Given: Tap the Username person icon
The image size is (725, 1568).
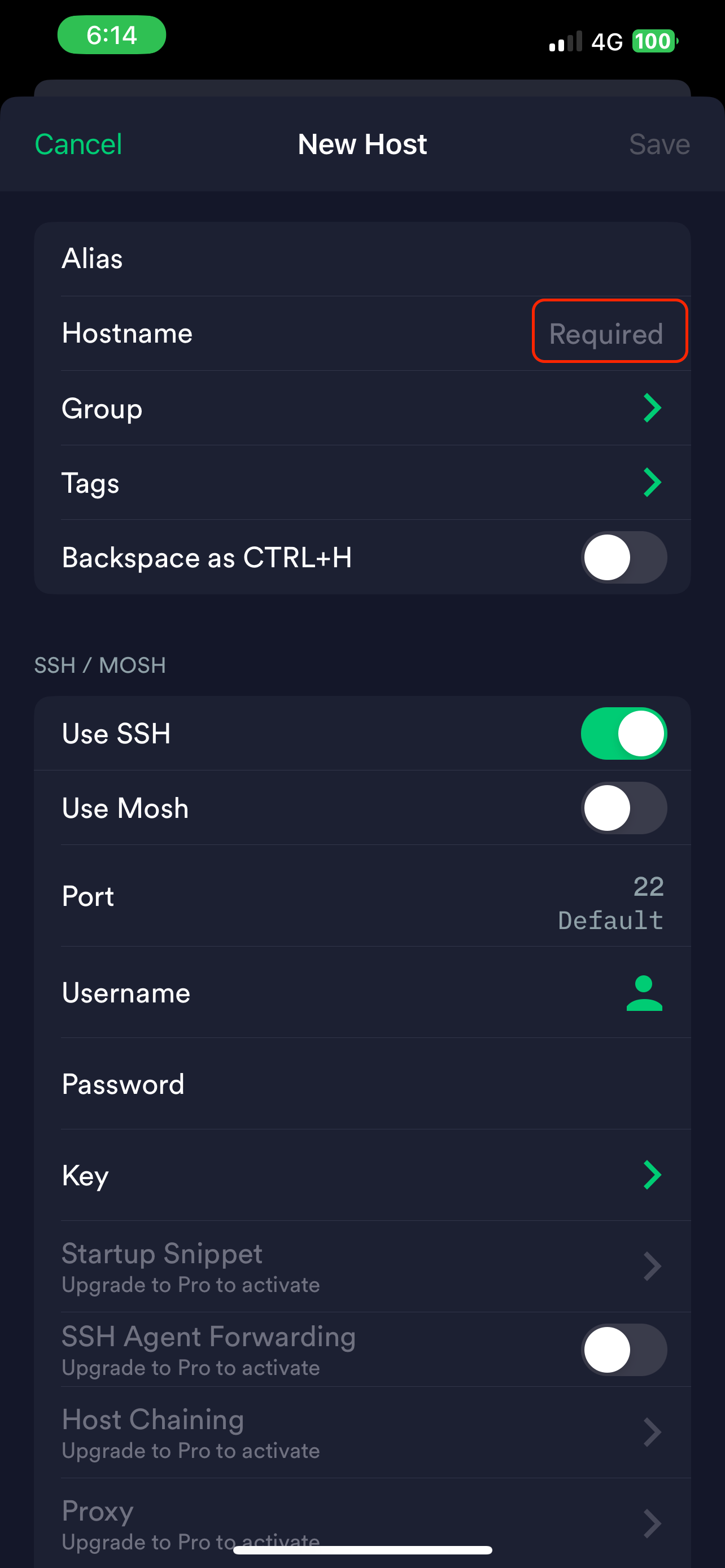Looking at the screenshot, I should (x=644, y=993).
